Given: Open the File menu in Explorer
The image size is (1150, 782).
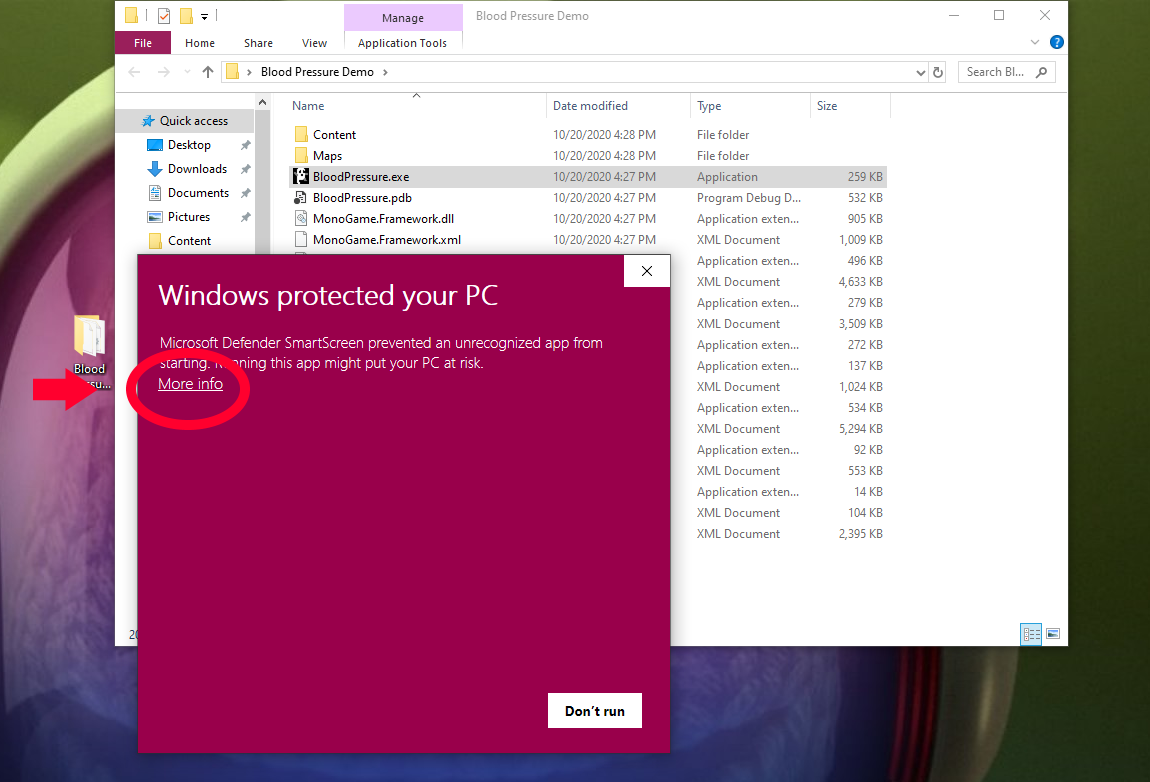Looking at the screenshot, I should coord(143,43).
